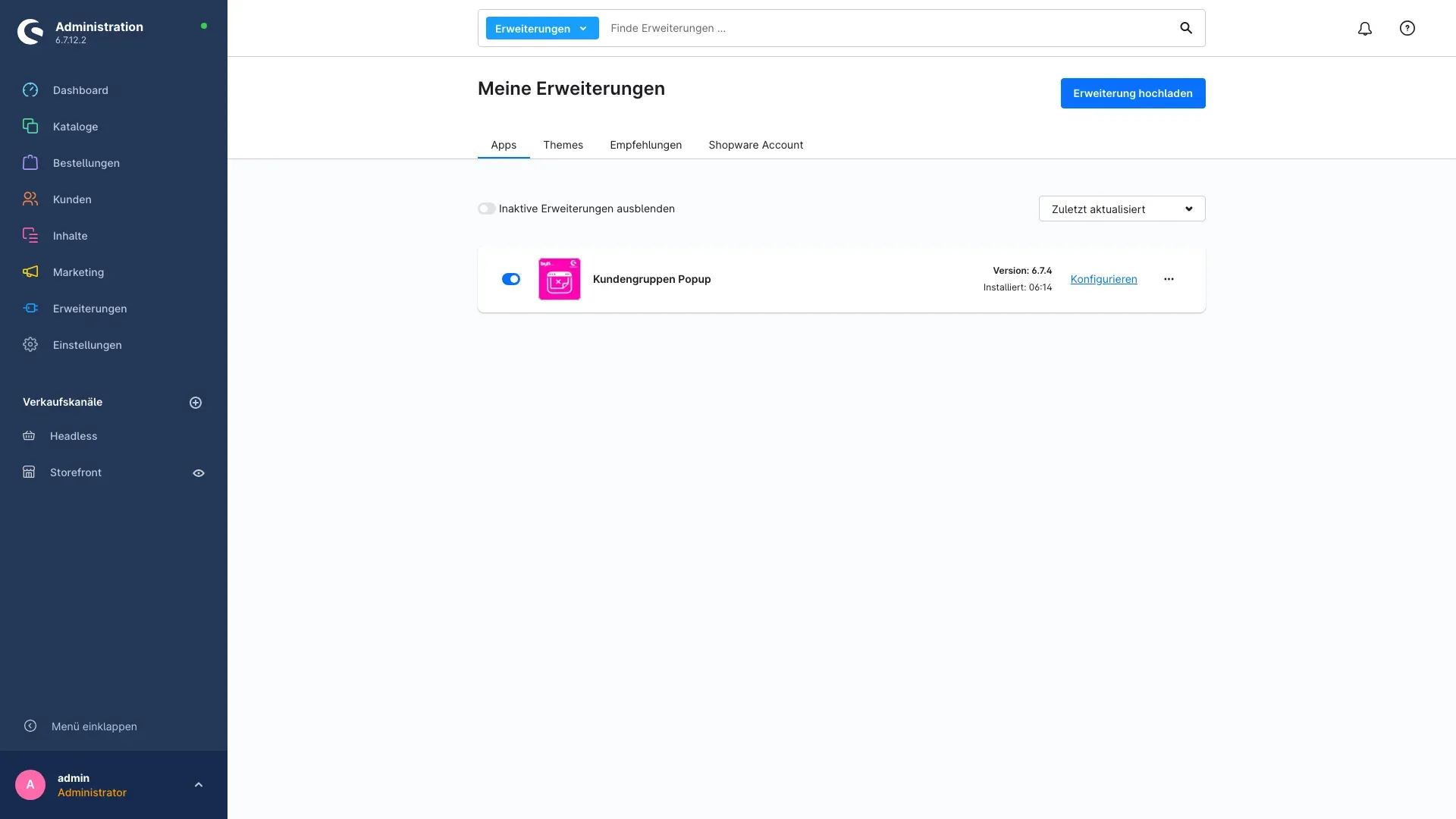Click the Installiert: 06:14 text

click(x=1018, y=287)
